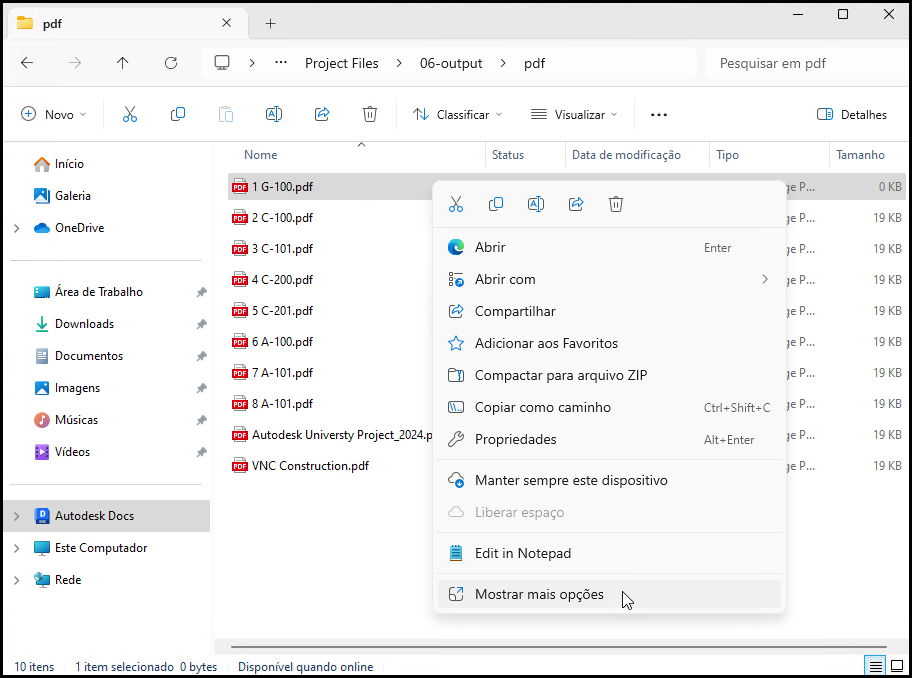The image size is (912, 678).
Task: Click the Copy icon in the context menu
Action: coord(496,204)
